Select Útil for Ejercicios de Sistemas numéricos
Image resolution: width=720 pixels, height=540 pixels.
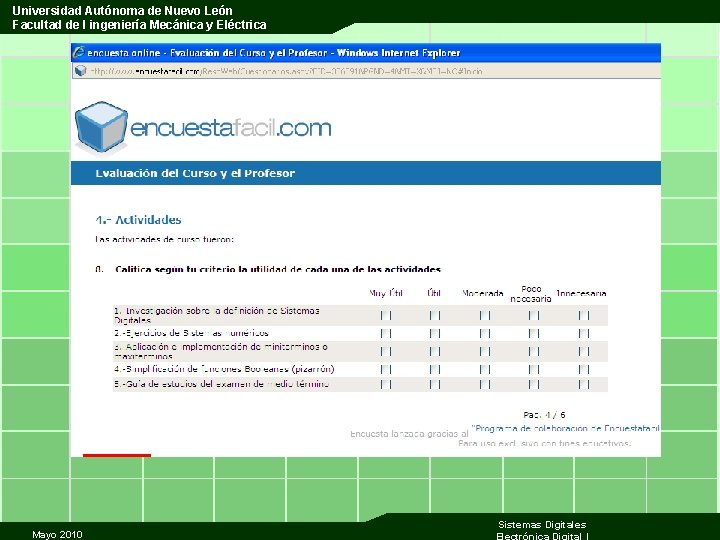[434, 333]
